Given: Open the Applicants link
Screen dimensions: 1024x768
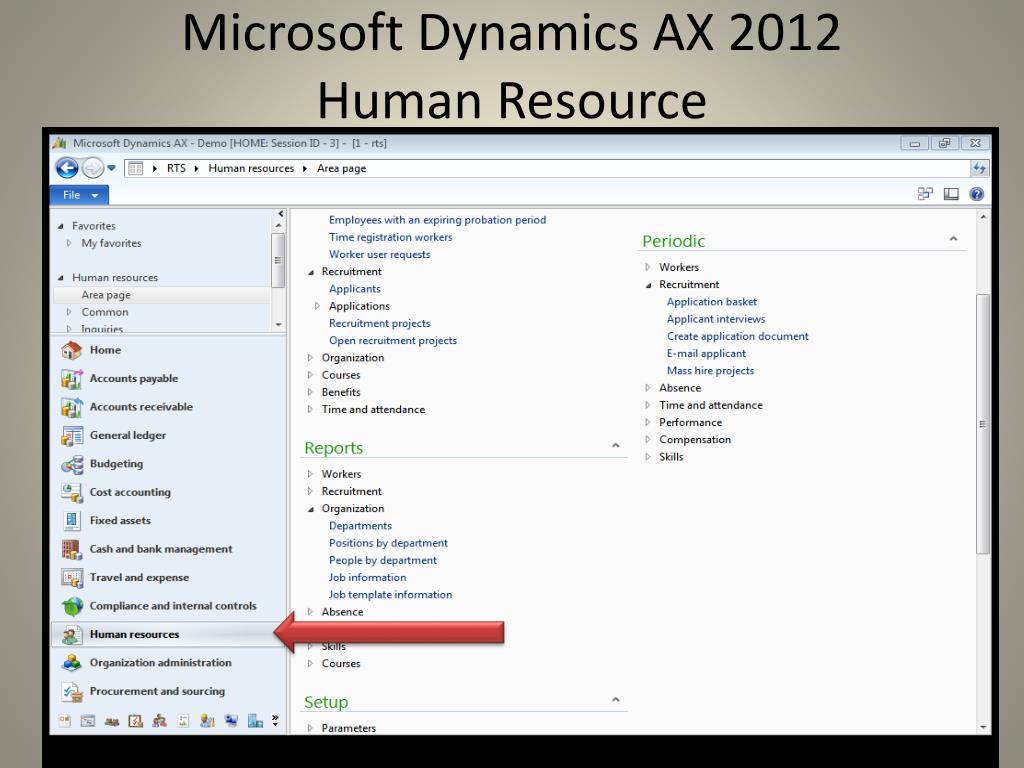Looking at the screenshot, I should click(355, 289).
